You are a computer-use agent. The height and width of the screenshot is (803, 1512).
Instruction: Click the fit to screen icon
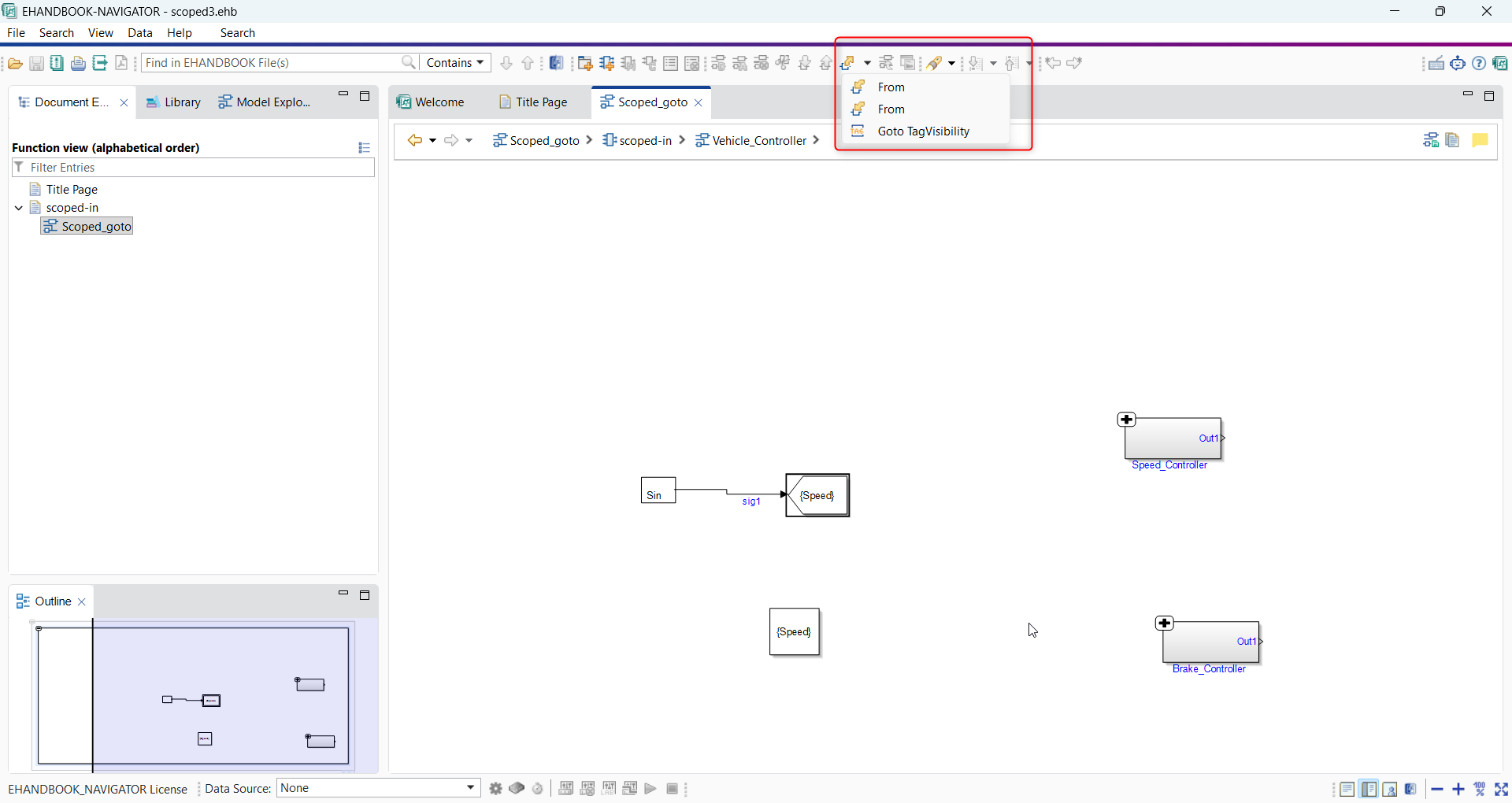pyautogui.click(x=1501, y=789)
